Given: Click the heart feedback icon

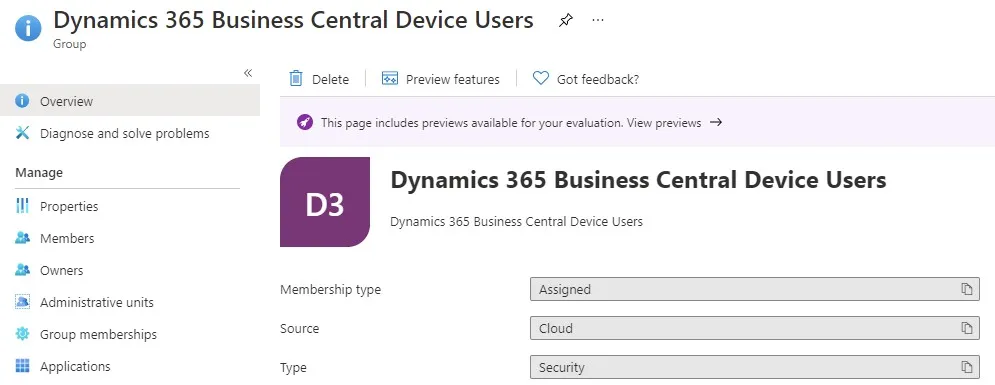Looking at the screenshot, I should click(541, 79).
